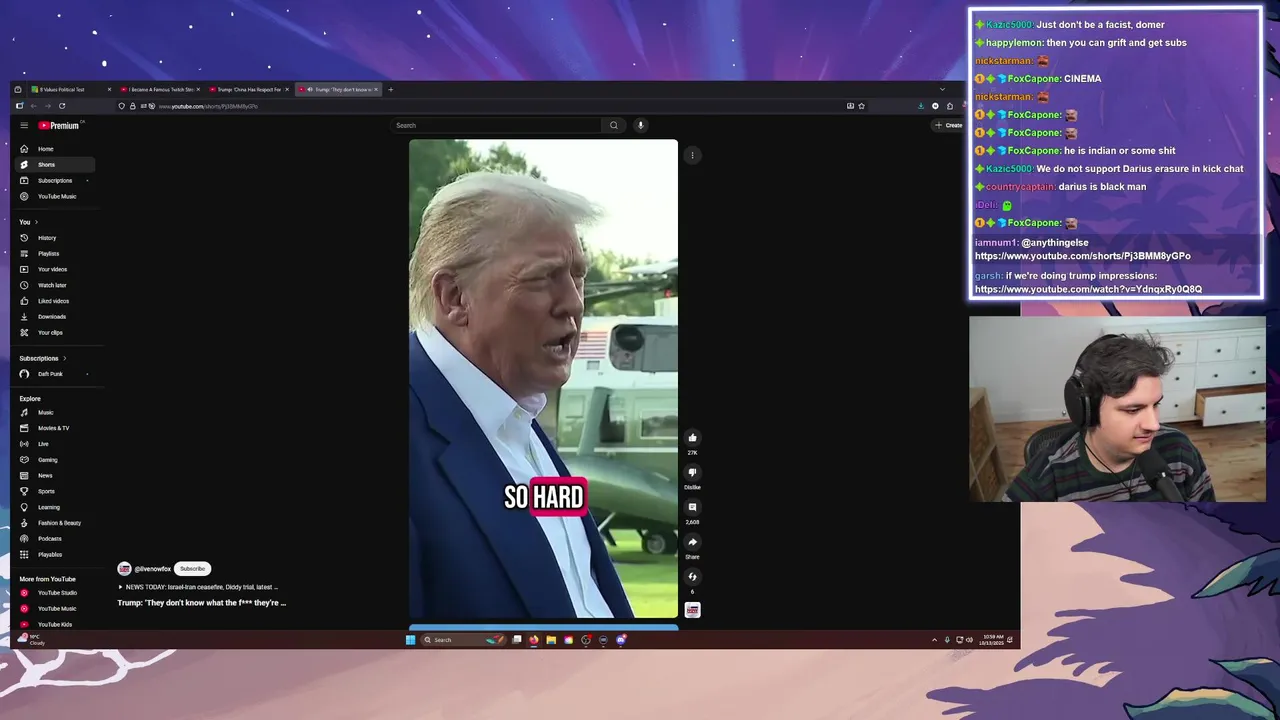Open youtube.com/watch link from garsh
This screenshot has width=1280, height=720.
coord(1088,290)
